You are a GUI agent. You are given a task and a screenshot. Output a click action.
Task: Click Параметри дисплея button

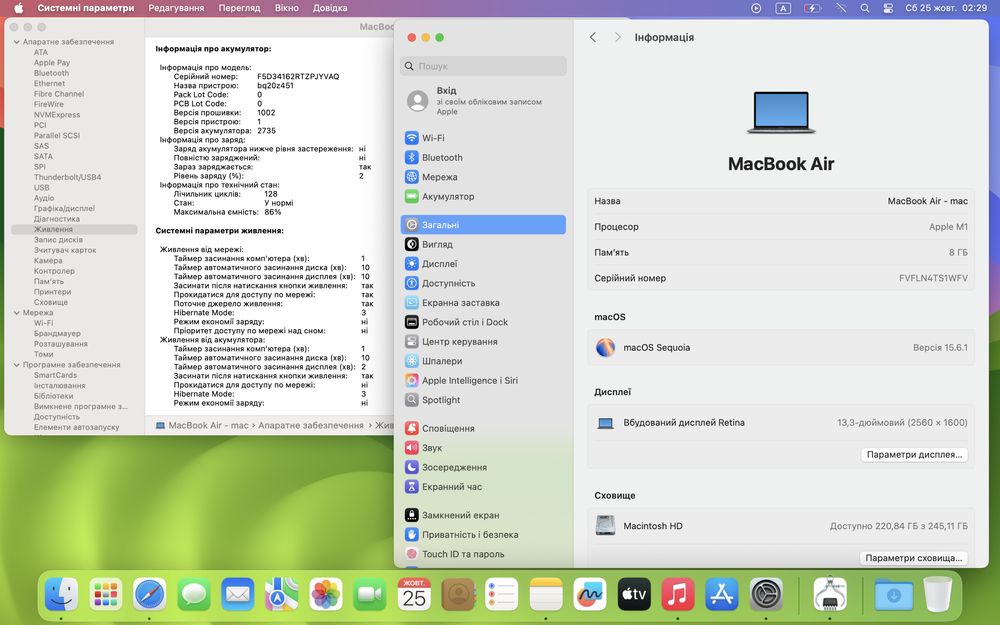(914, 454)
